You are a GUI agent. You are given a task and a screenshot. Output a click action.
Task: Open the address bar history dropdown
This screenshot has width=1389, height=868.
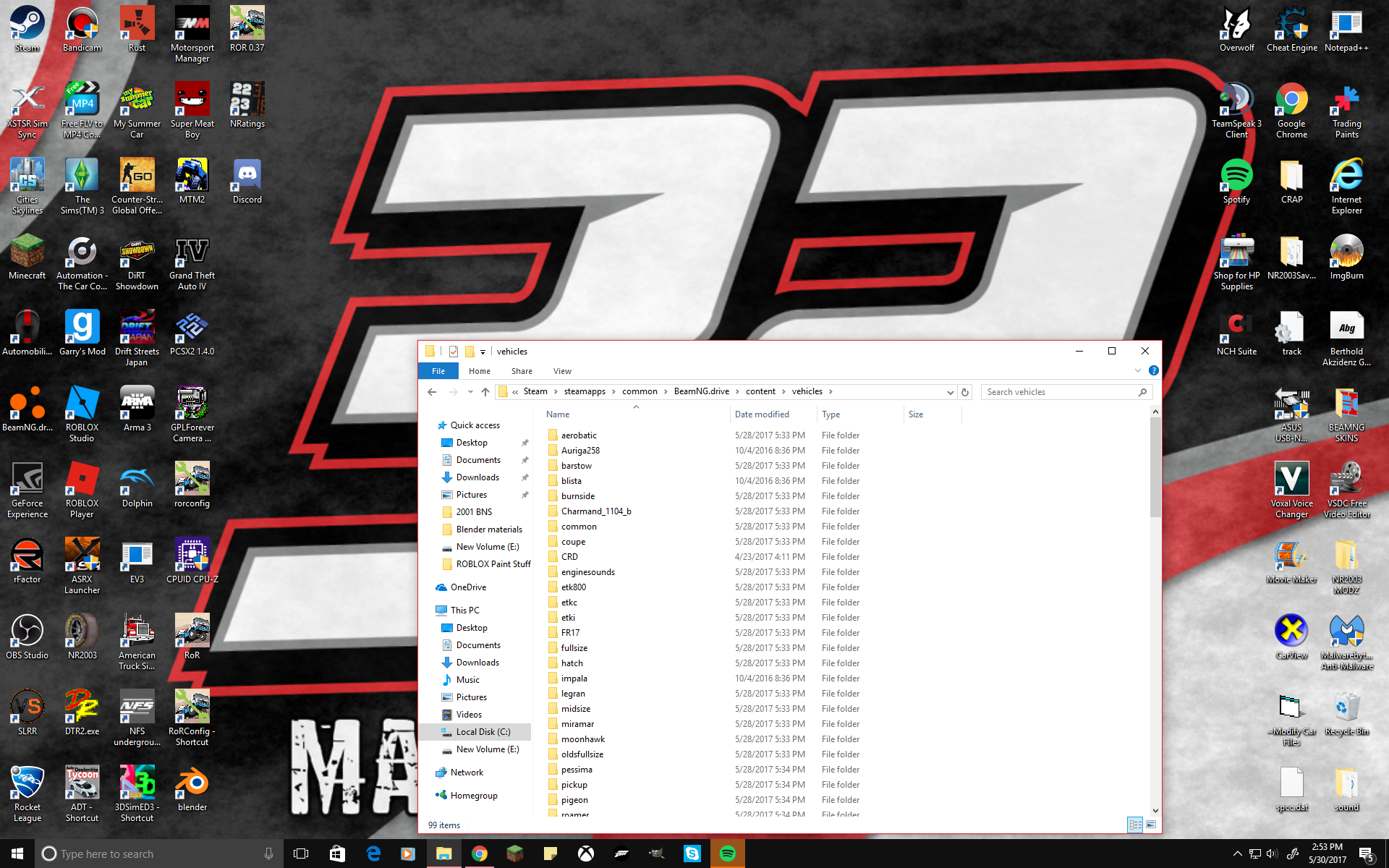pos(950,392)
